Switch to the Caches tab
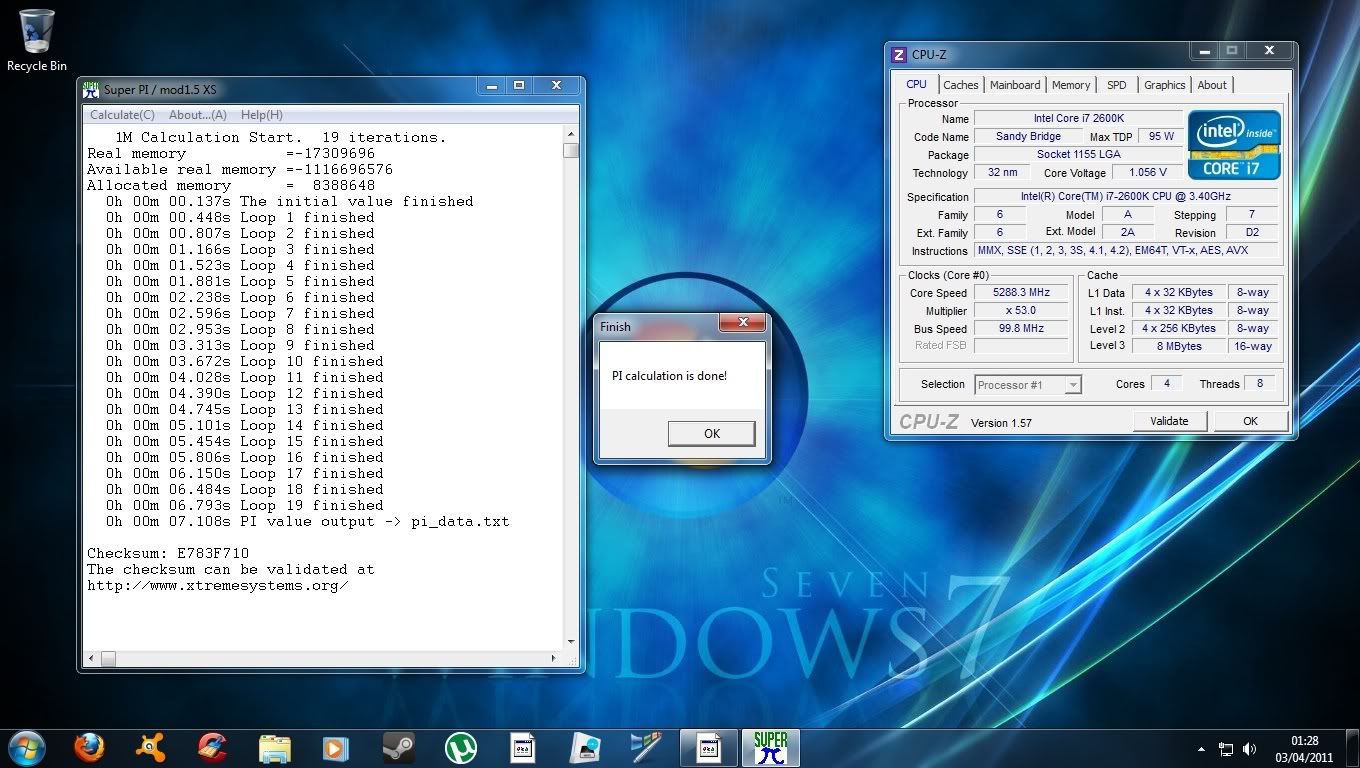The image size is (1360, 768). [961, 85]
